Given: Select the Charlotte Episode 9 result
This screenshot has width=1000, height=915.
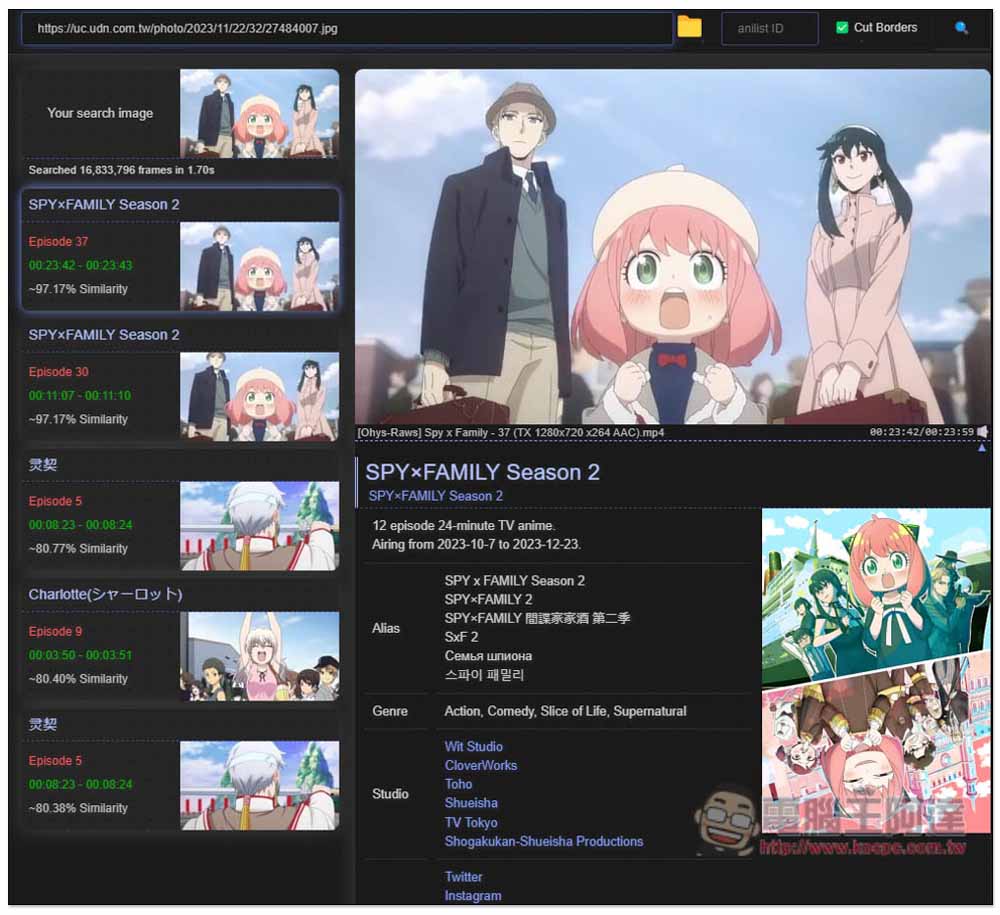Looking at the screenshot, I should pyautogui.click(x=180, y=641).
